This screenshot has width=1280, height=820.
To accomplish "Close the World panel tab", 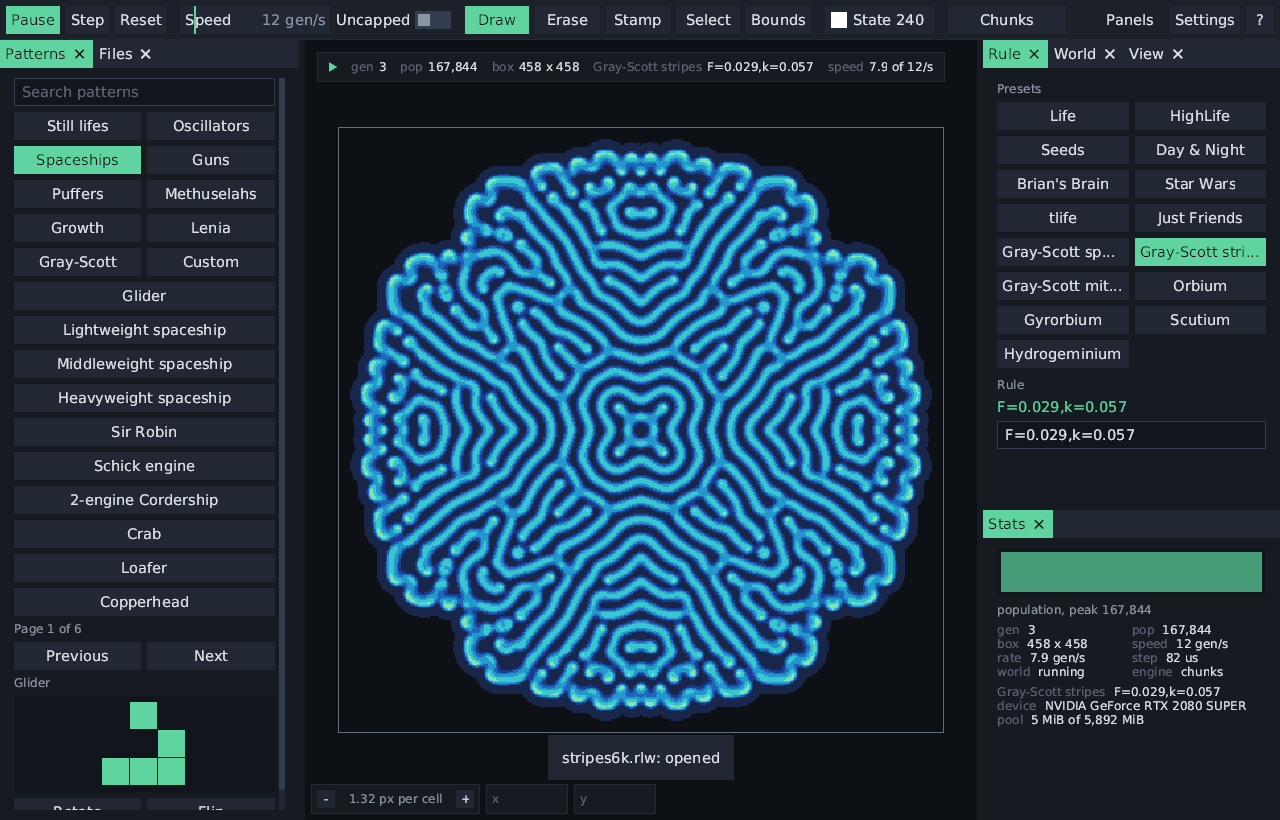I will (1110, 54).
